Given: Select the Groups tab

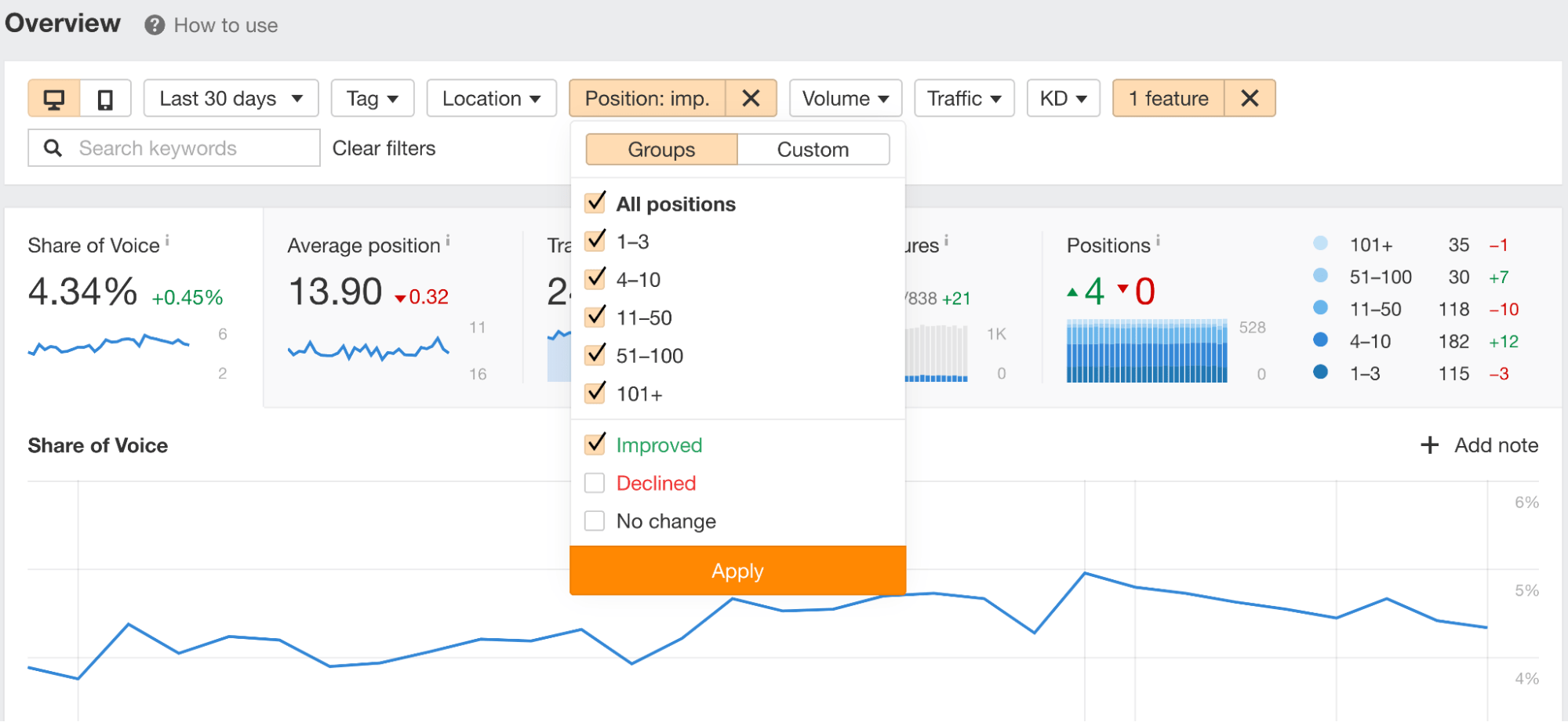Looking at the screenshot, I should 661,150.
